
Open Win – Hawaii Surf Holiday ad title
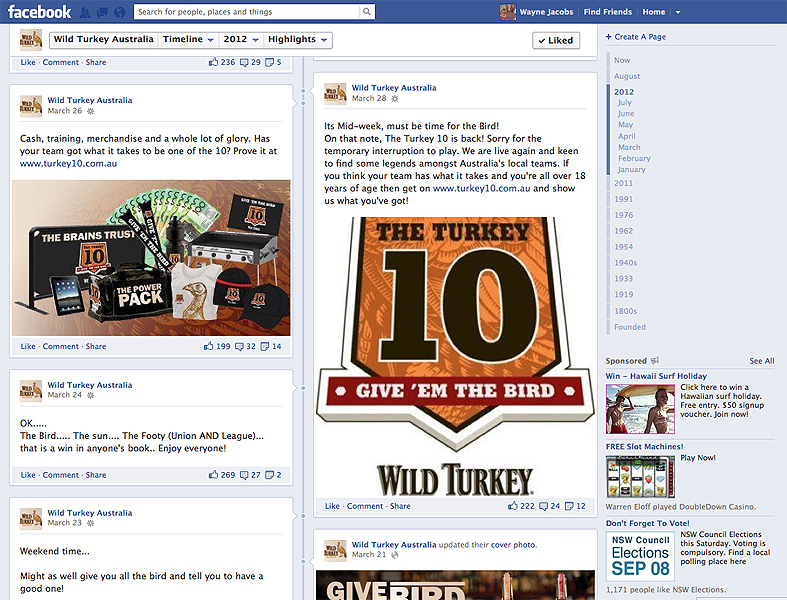click(x=656, y=376)
